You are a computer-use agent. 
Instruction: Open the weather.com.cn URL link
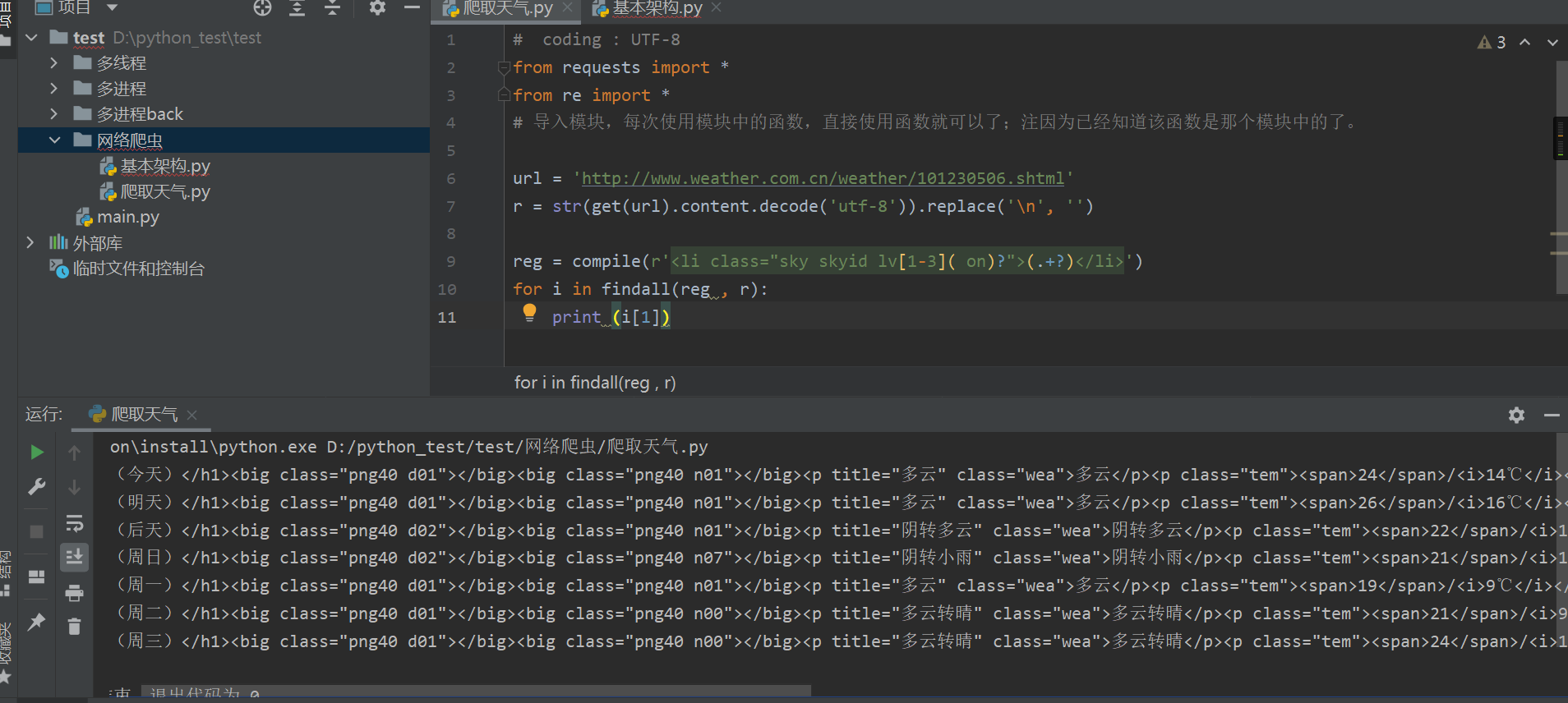823,178
